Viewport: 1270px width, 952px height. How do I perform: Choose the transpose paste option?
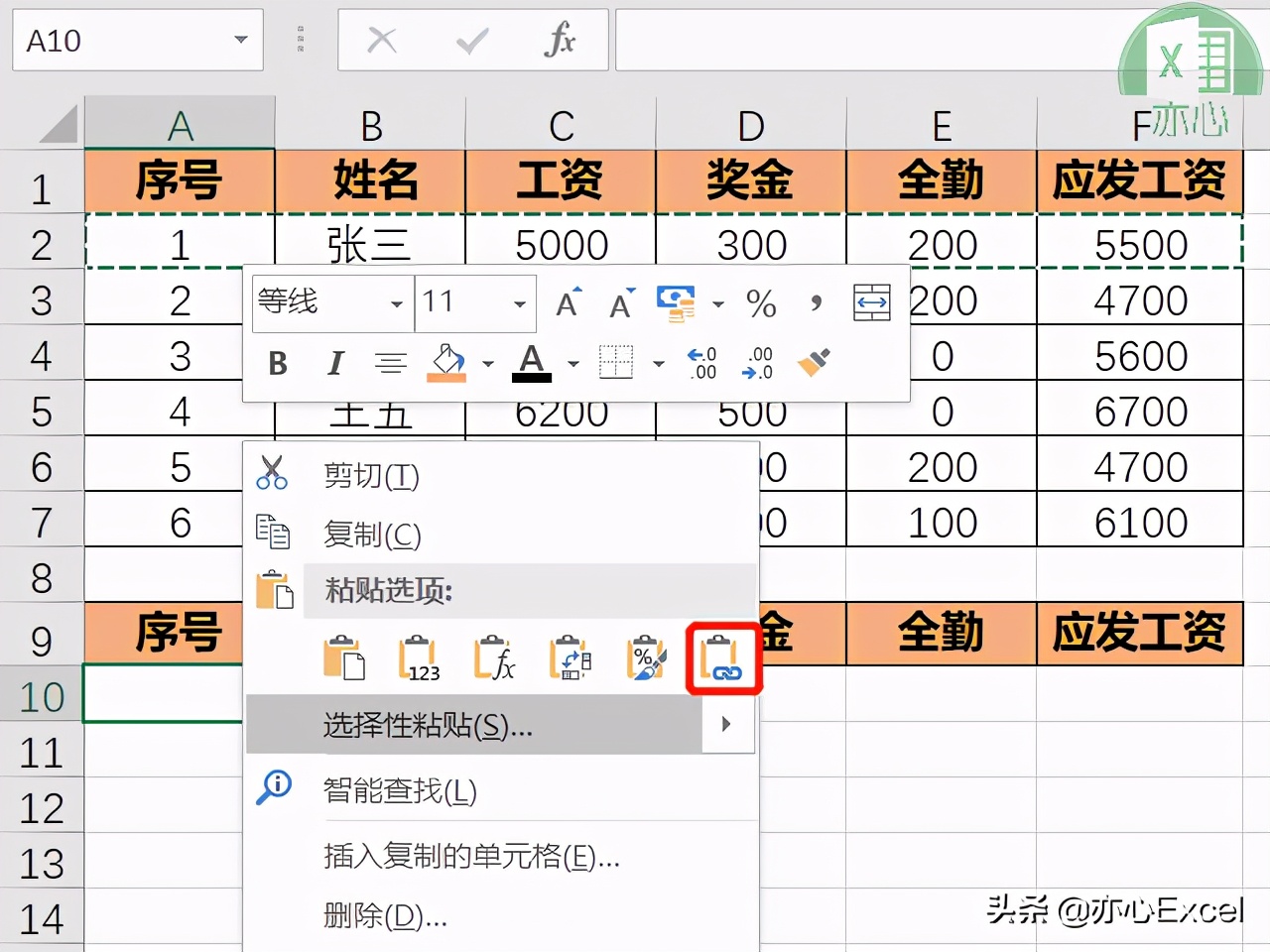571,657
